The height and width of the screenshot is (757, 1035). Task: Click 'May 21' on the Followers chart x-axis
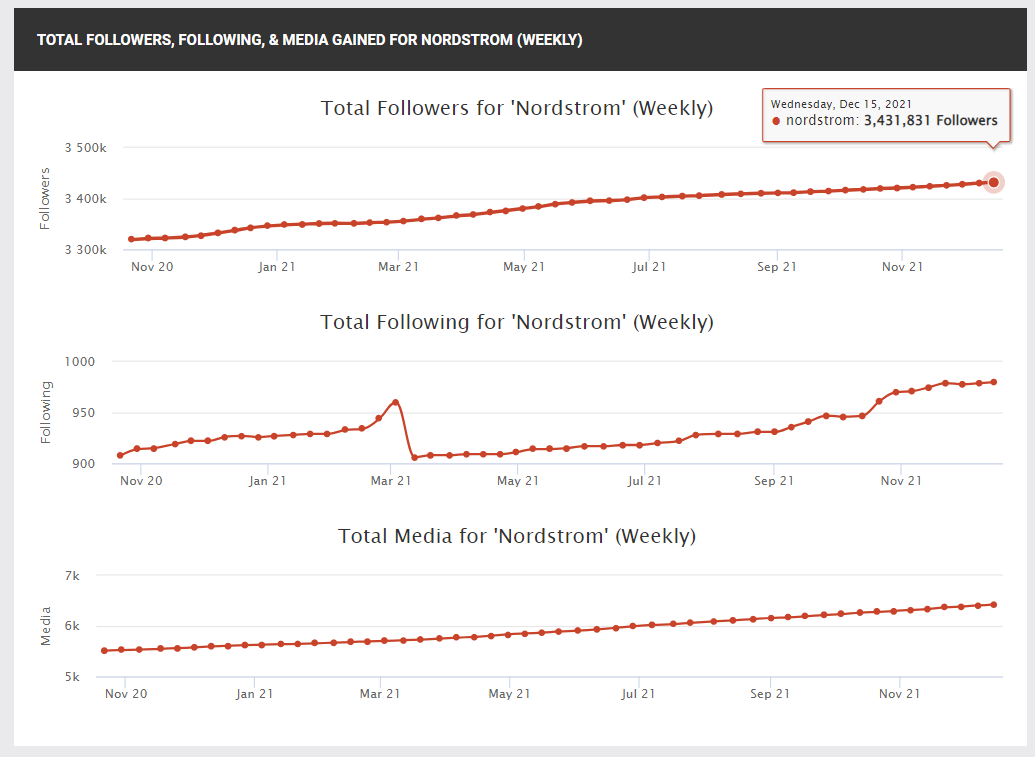[x=523, y=267]
